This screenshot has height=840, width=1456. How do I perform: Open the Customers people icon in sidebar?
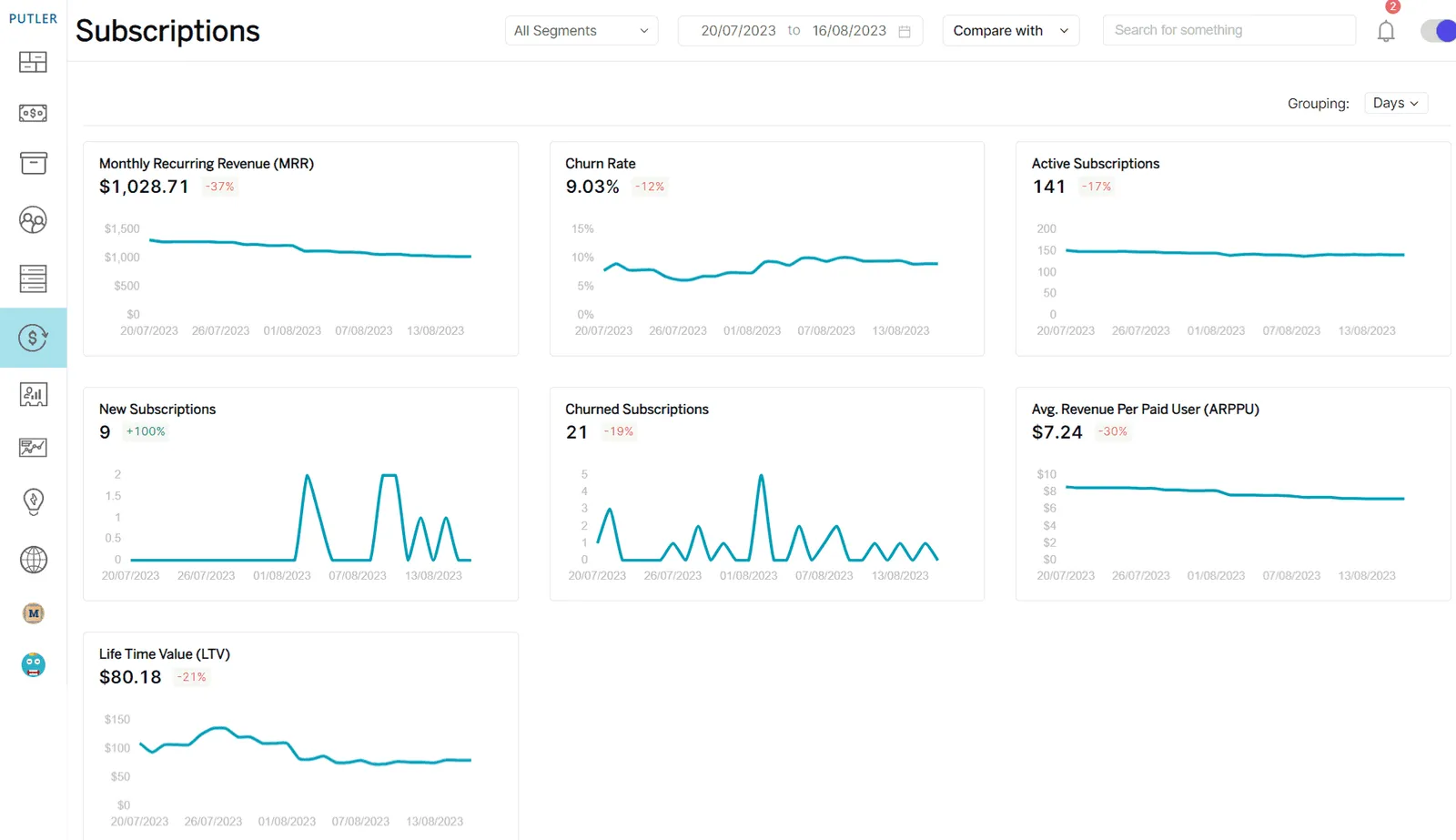pyautogui.click(x=33, y=220)
